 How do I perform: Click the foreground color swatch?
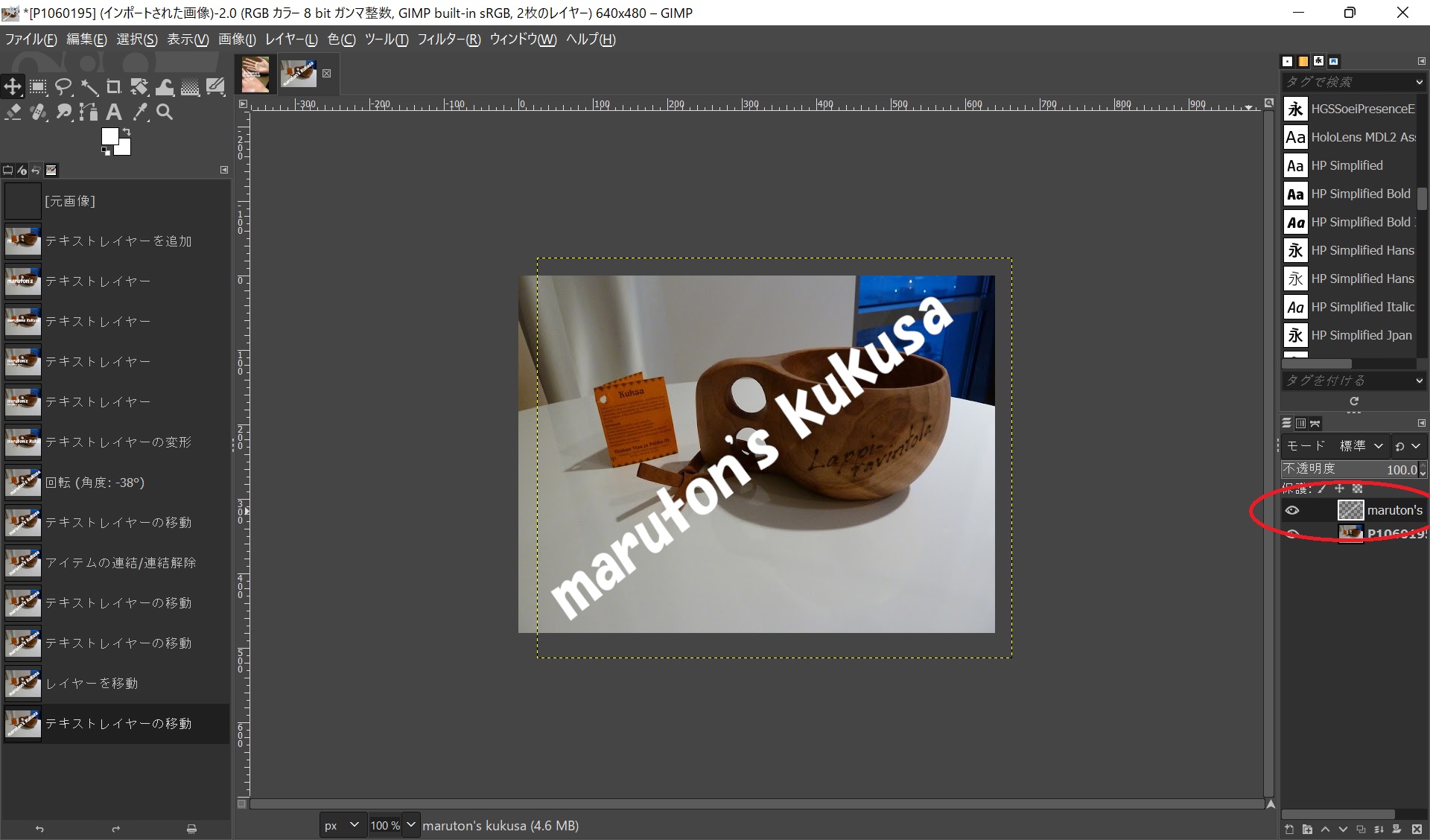point(109,136)
